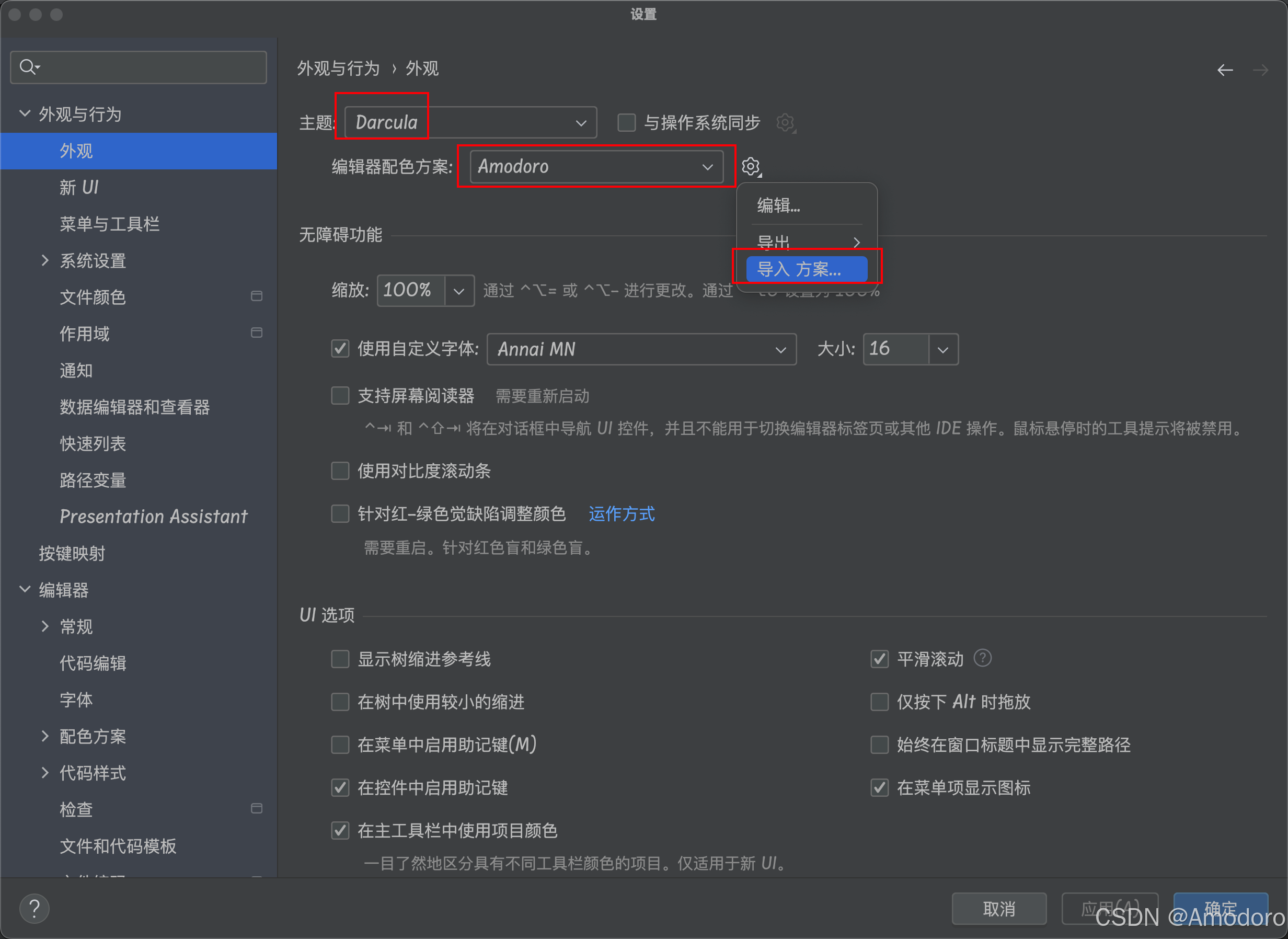Open the 运作方式 link
The height and width of the screenshot is (939, 1288).
tap(622, 514)
